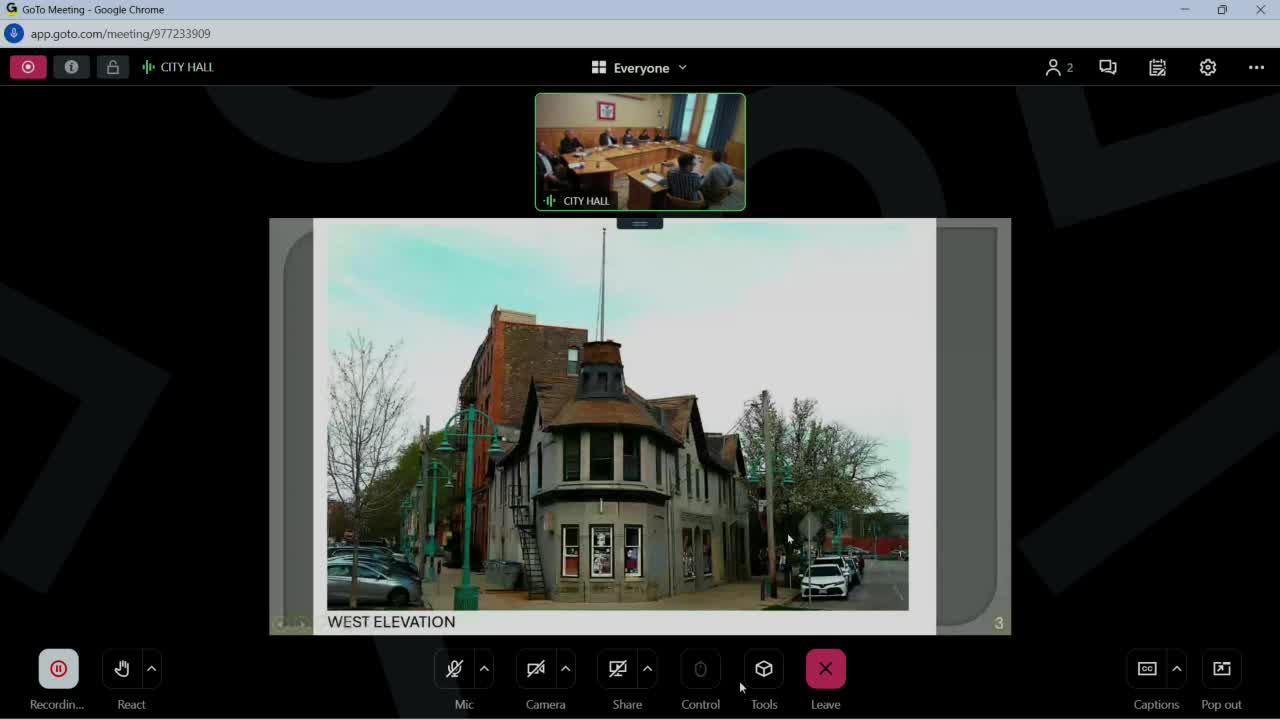Start screen sharing with Share

(618, 669)
